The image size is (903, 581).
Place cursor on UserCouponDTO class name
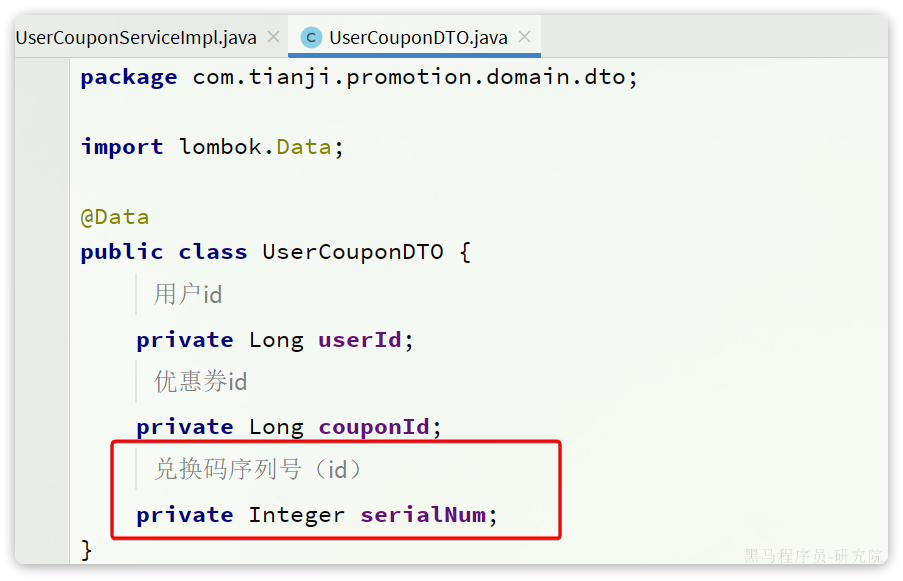(352, 252)
